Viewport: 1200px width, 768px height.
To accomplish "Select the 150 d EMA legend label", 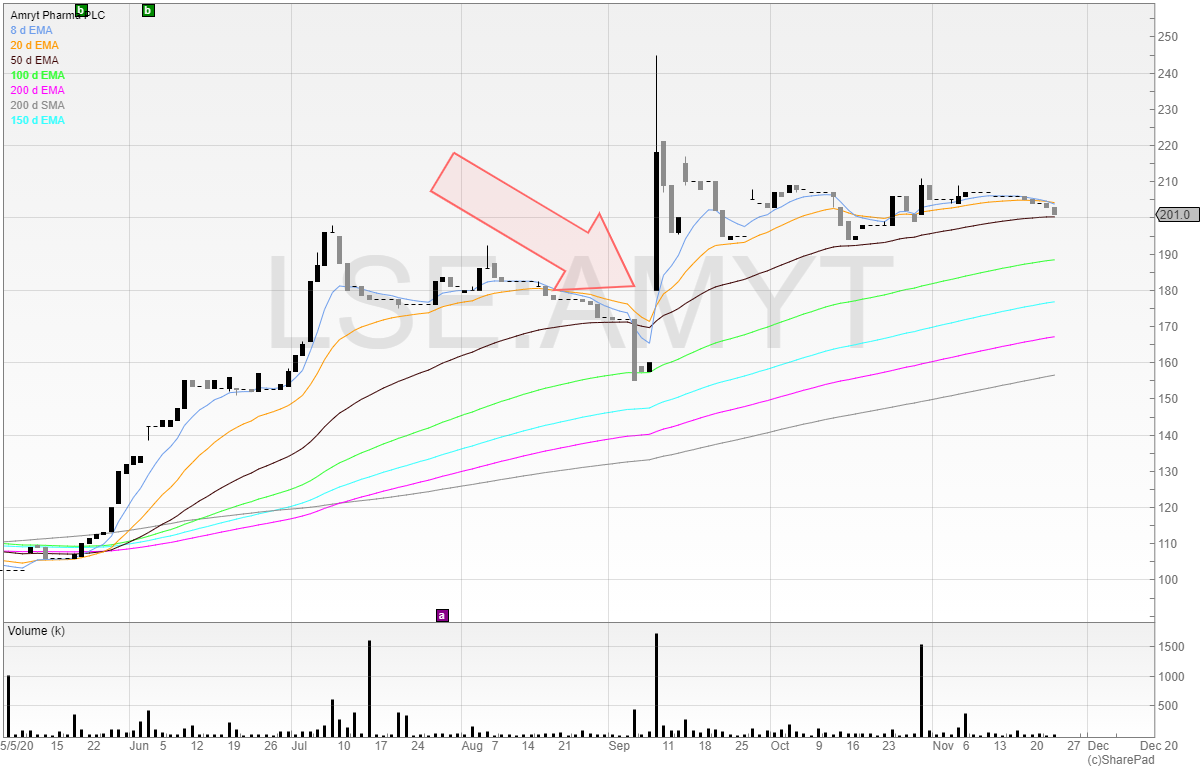I will coord(37,120).
